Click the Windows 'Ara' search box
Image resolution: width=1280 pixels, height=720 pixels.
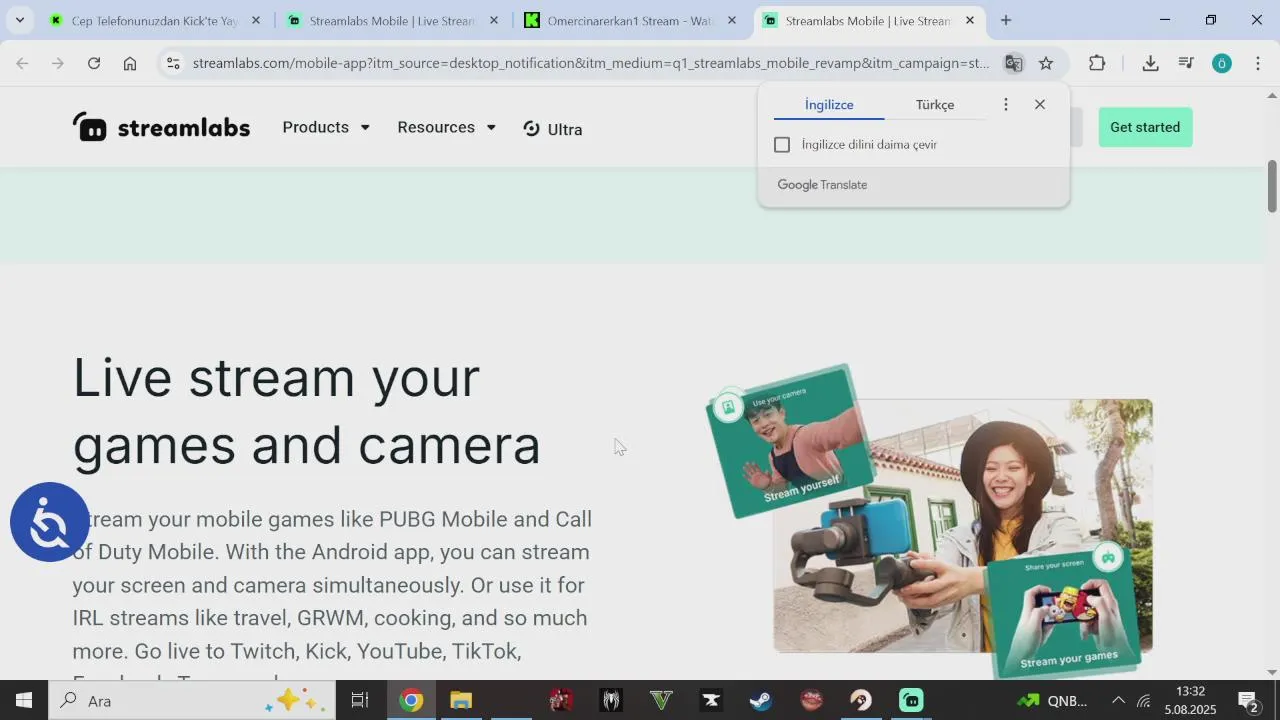(193, 700)
